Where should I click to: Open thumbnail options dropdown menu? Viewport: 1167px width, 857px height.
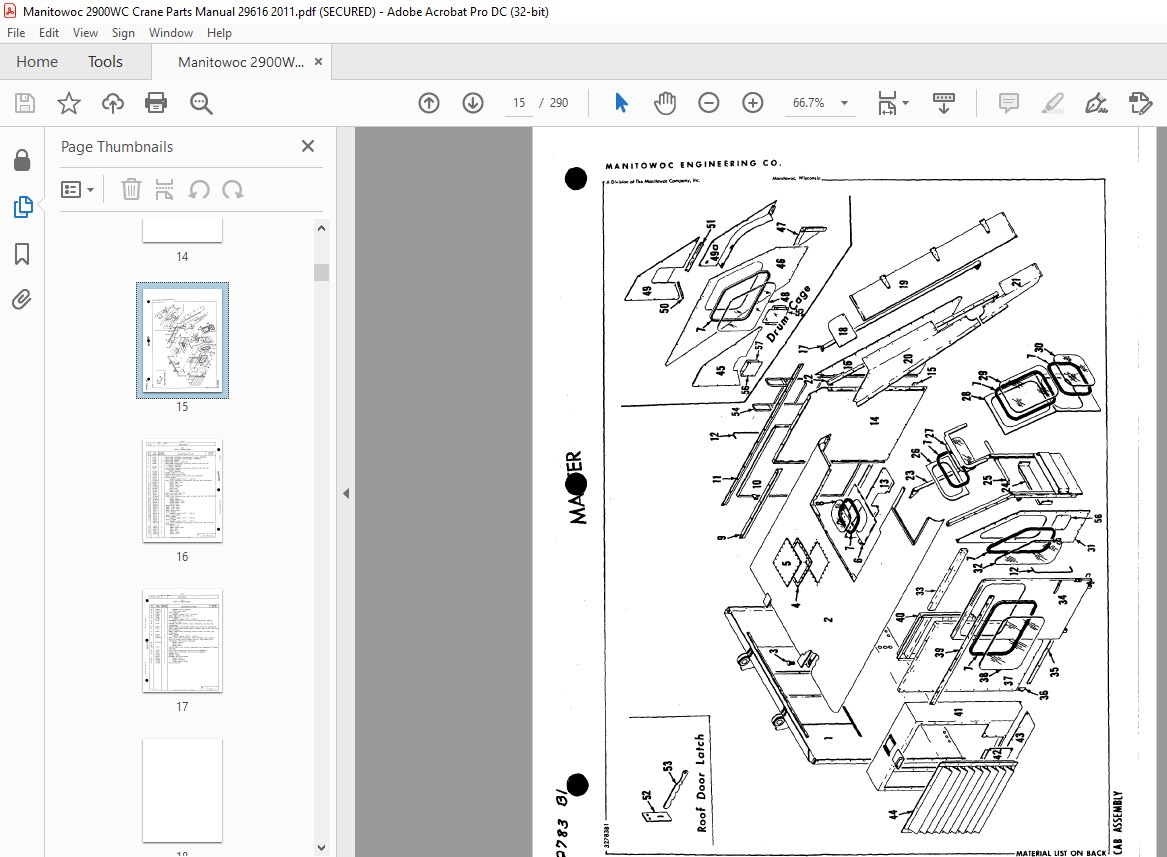click(x=77, y=189)
